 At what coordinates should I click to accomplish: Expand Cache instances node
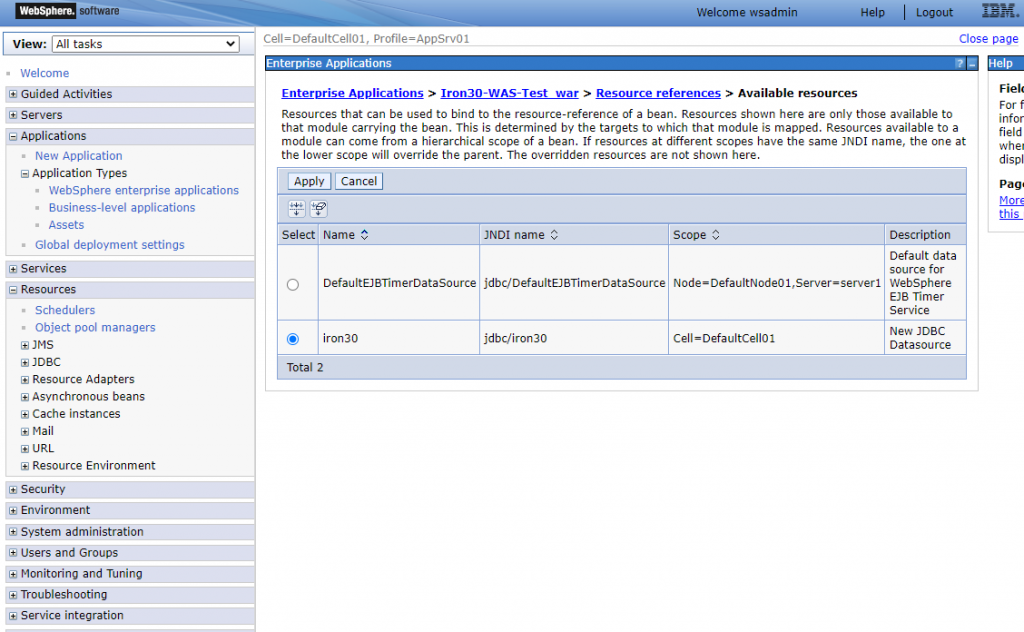click(x=25, y=415)
